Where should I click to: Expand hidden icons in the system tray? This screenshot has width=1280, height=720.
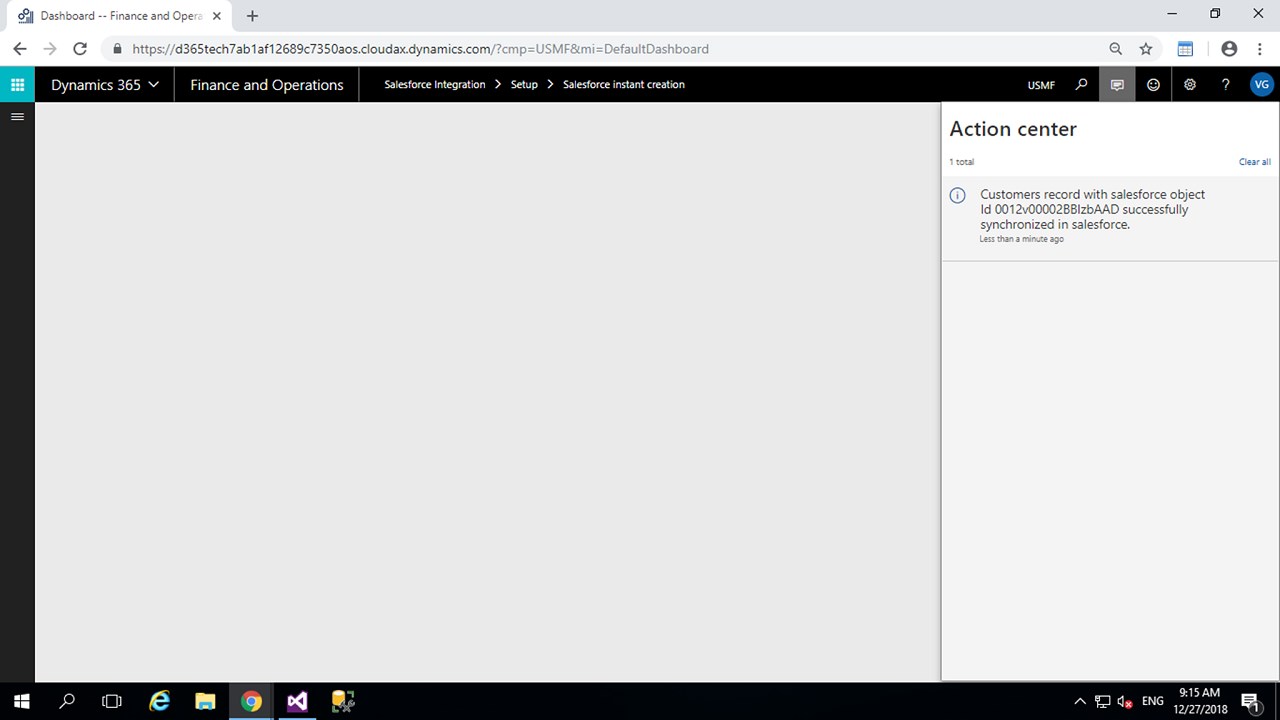click(x=1080, y=701)
